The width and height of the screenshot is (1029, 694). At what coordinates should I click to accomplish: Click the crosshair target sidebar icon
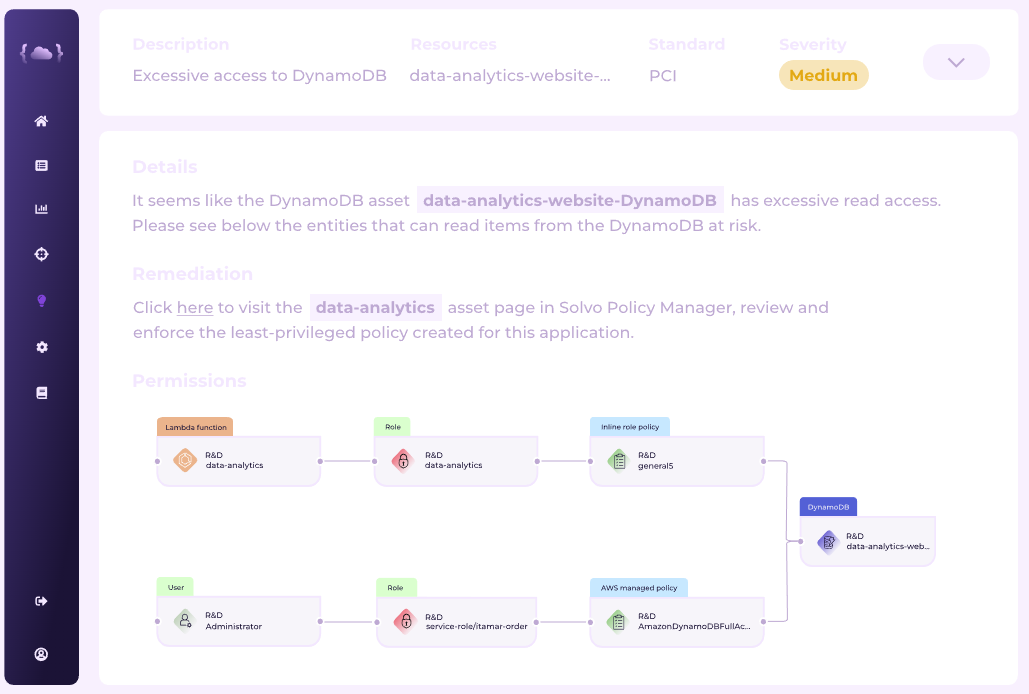coord(41,254)
